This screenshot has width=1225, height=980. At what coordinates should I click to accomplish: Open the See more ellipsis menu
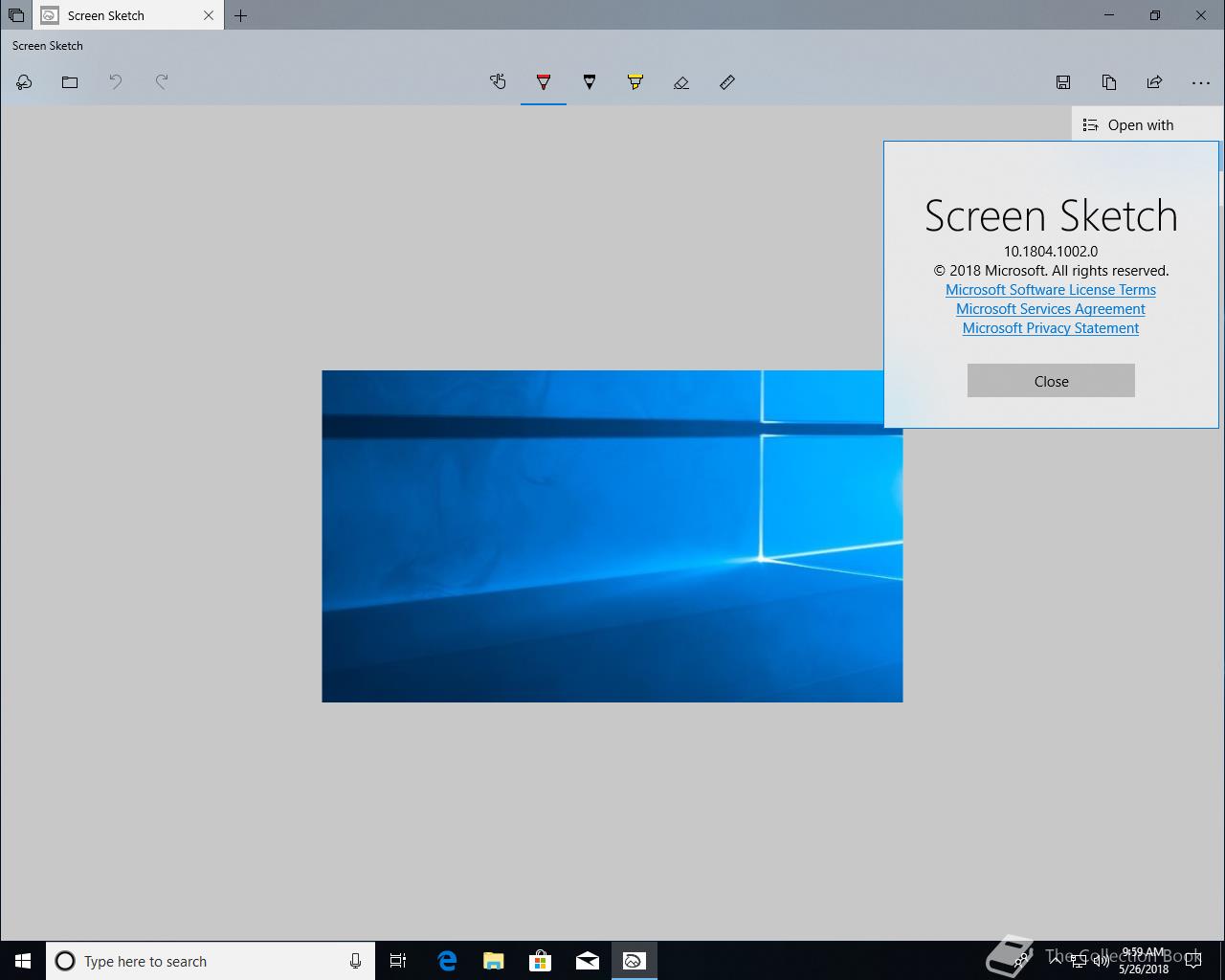coord(1201,82)
